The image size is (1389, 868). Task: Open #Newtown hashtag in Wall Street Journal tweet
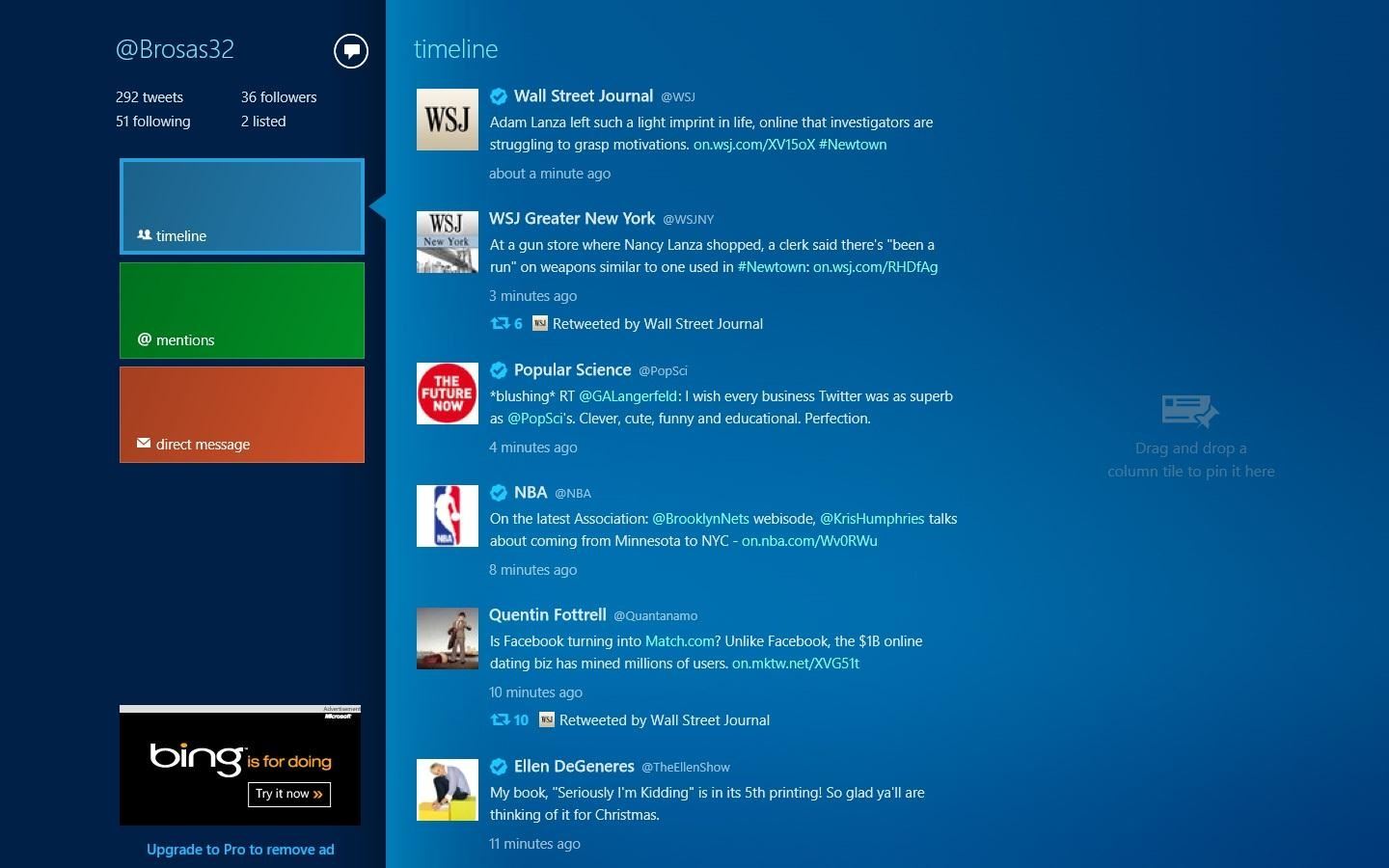coord(853,145)
